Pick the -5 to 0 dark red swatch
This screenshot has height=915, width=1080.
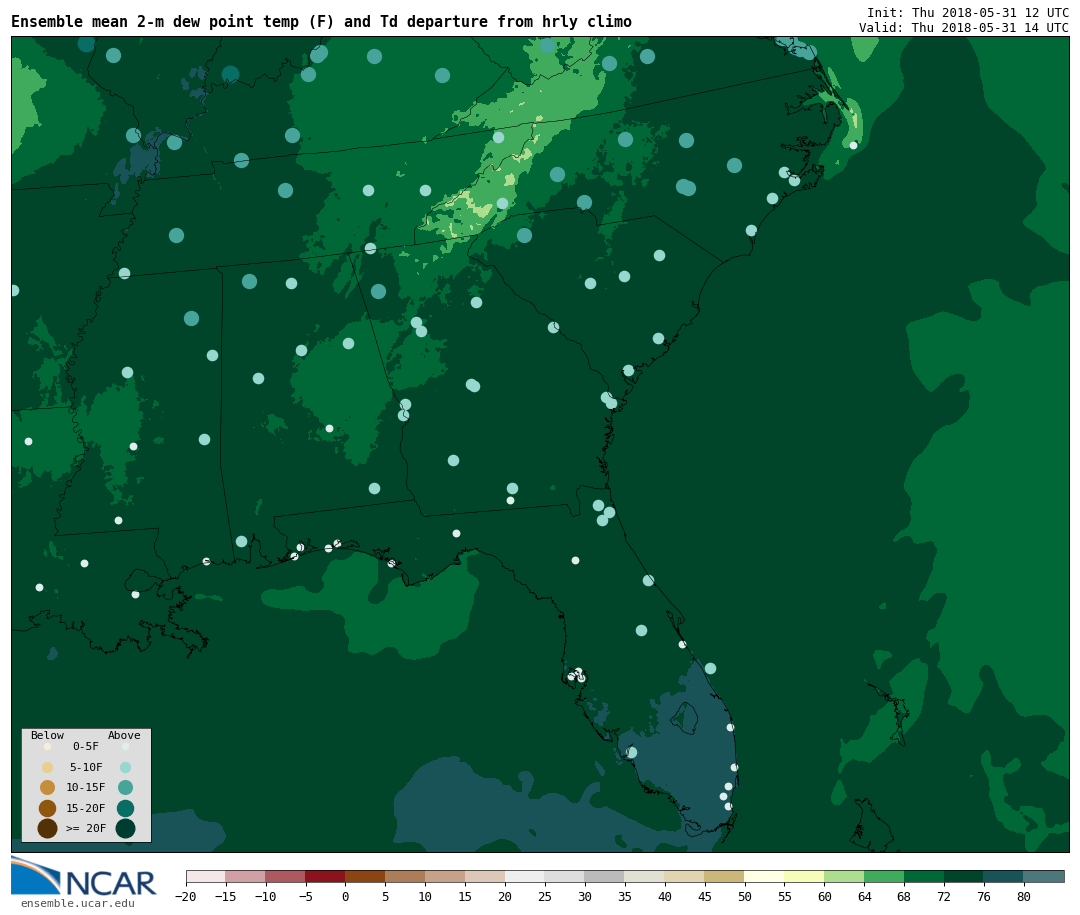[x=325, y=876]
